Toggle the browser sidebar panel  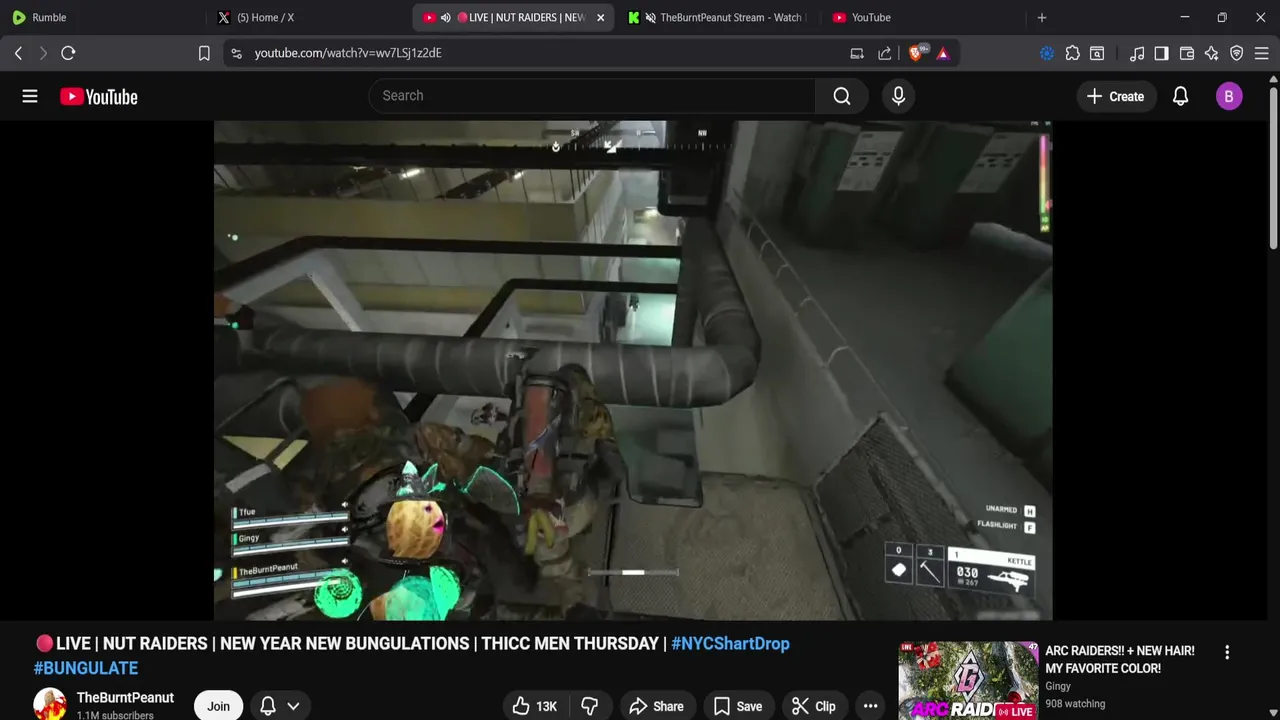[x=1161, y=53]
